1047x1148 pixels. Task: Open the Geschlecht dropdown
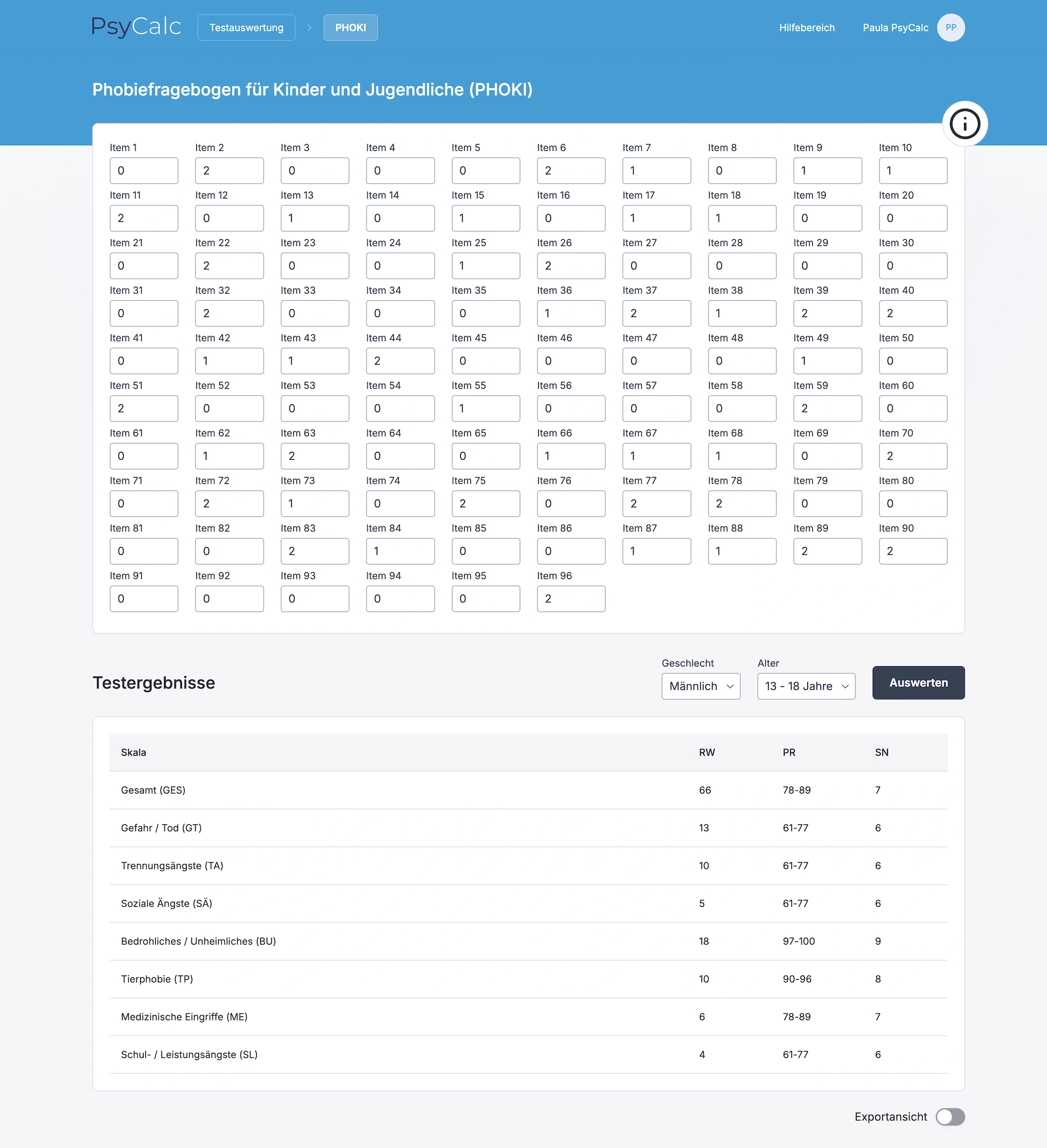pyautogui.click(x=700, y=686)
